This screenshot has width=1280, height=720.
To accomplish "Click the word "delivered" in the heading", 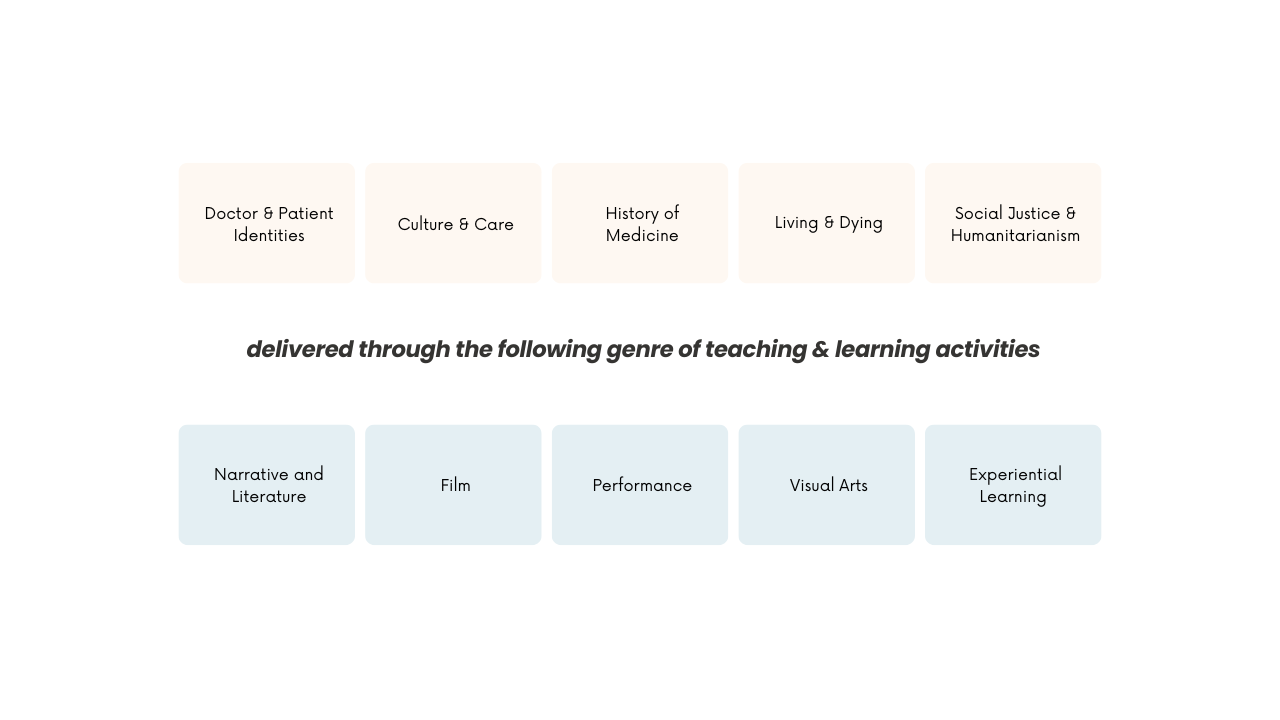I will (x=299, y=349).
